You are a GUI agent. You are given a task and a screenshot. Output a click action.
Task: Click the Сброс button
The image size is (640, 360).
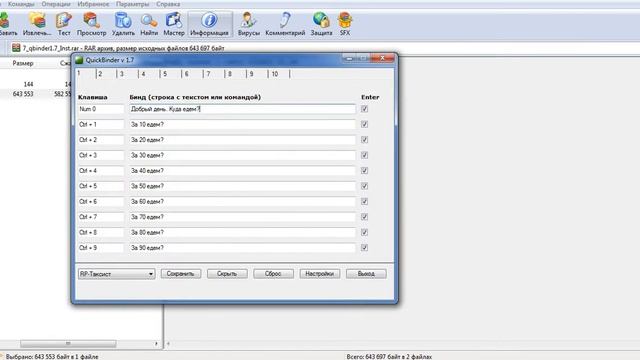click(273, 273)
